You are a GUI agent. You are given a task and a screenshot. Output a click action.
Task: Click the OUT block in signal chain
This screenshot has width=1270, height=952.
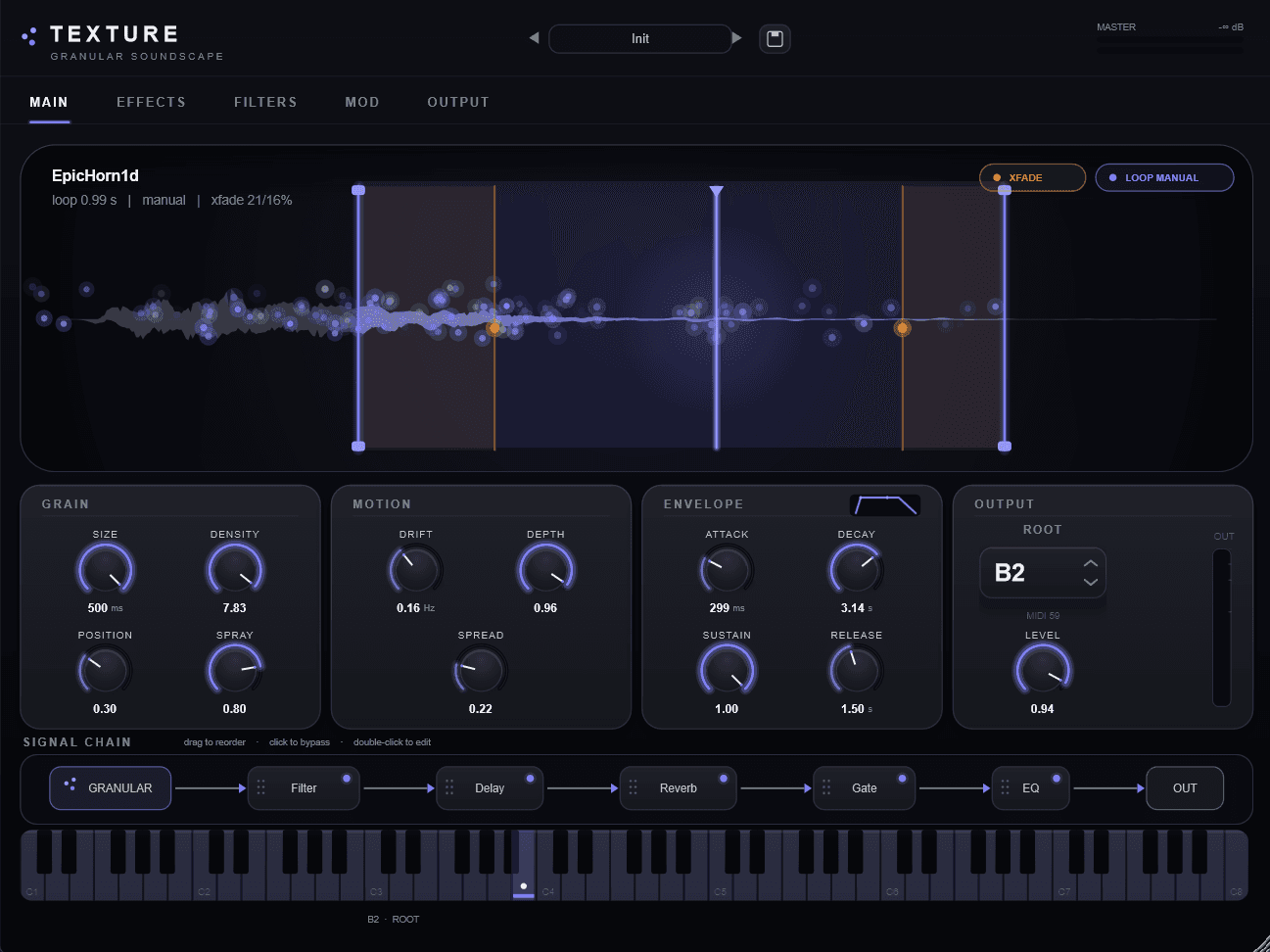click(1185, 787)
